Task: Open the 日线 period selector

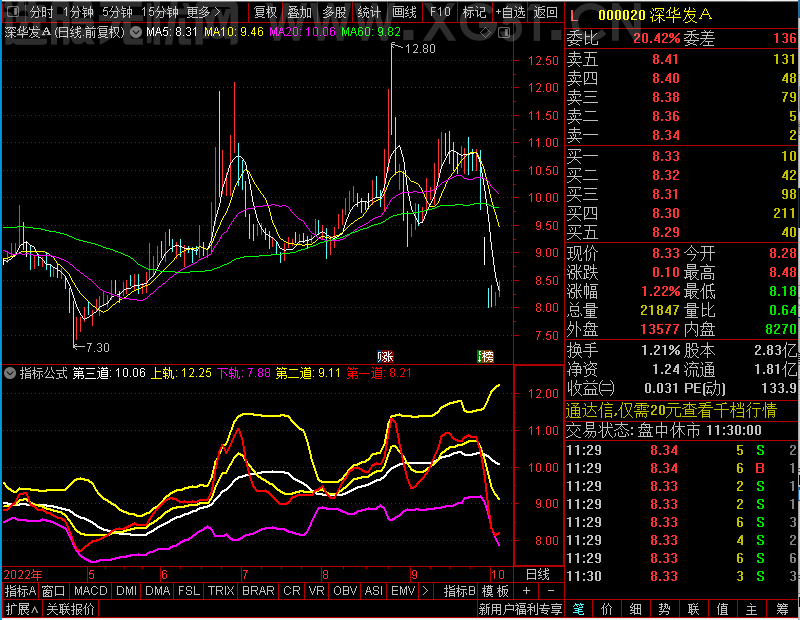Action: point(538,575)
